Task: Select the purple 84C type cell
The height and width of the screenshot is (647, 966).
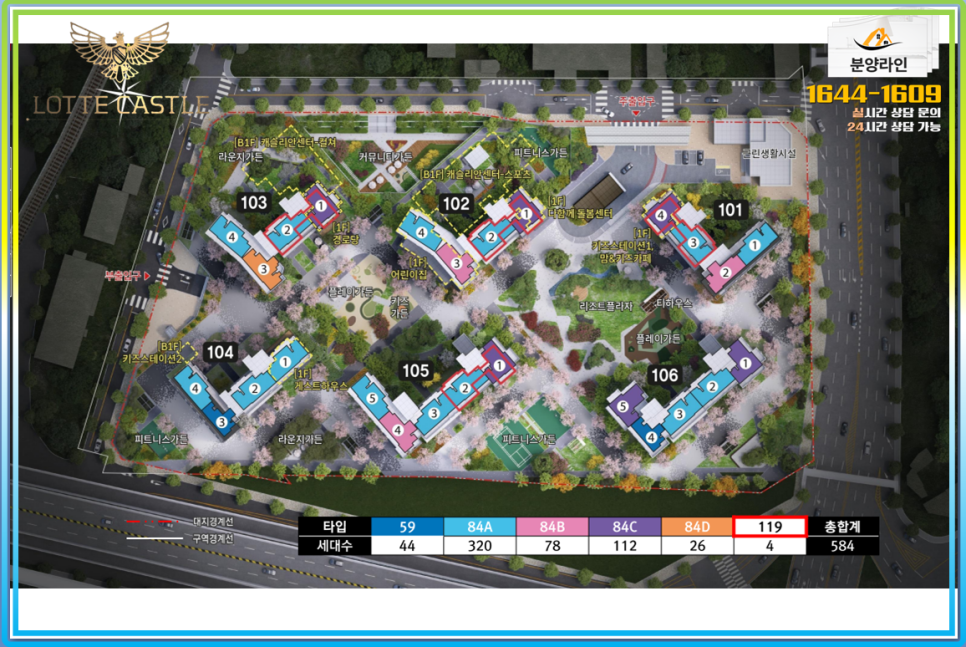Action: click(x=625, y=527)
